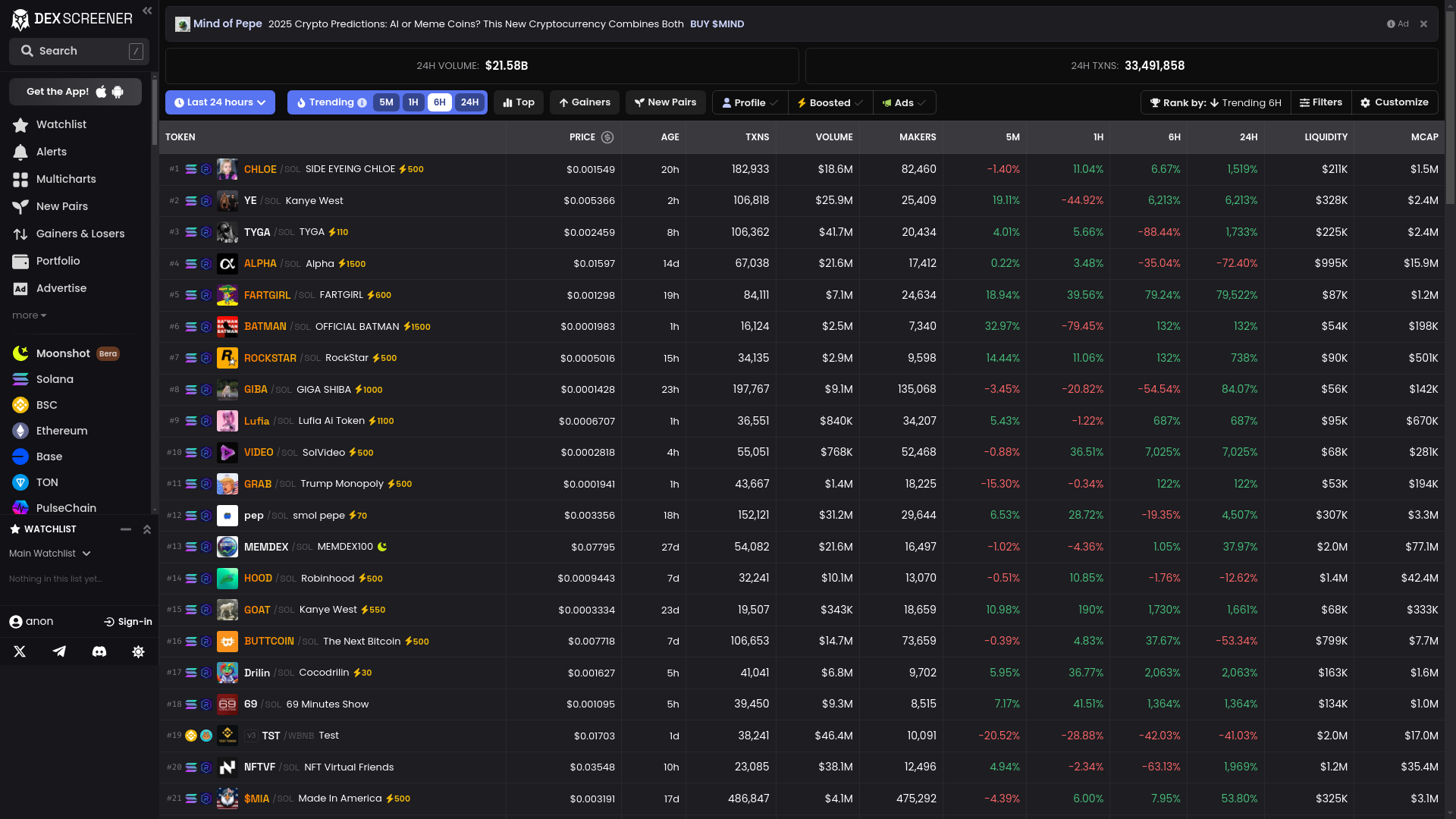Open anon user profile

click(31, 622)
